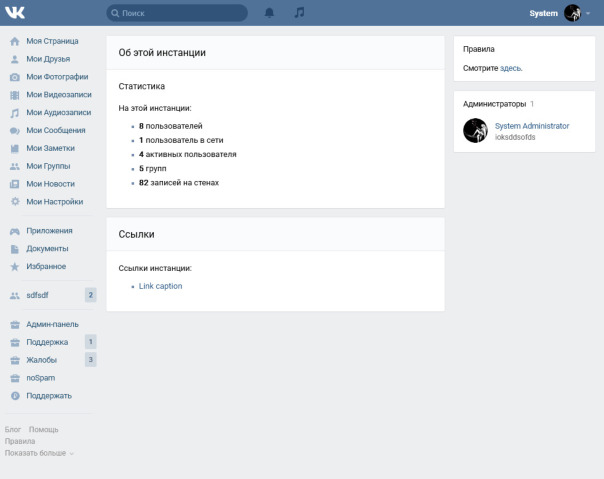Open noSpam section
This screenshot has width=604, height=479.
(40, 378)
